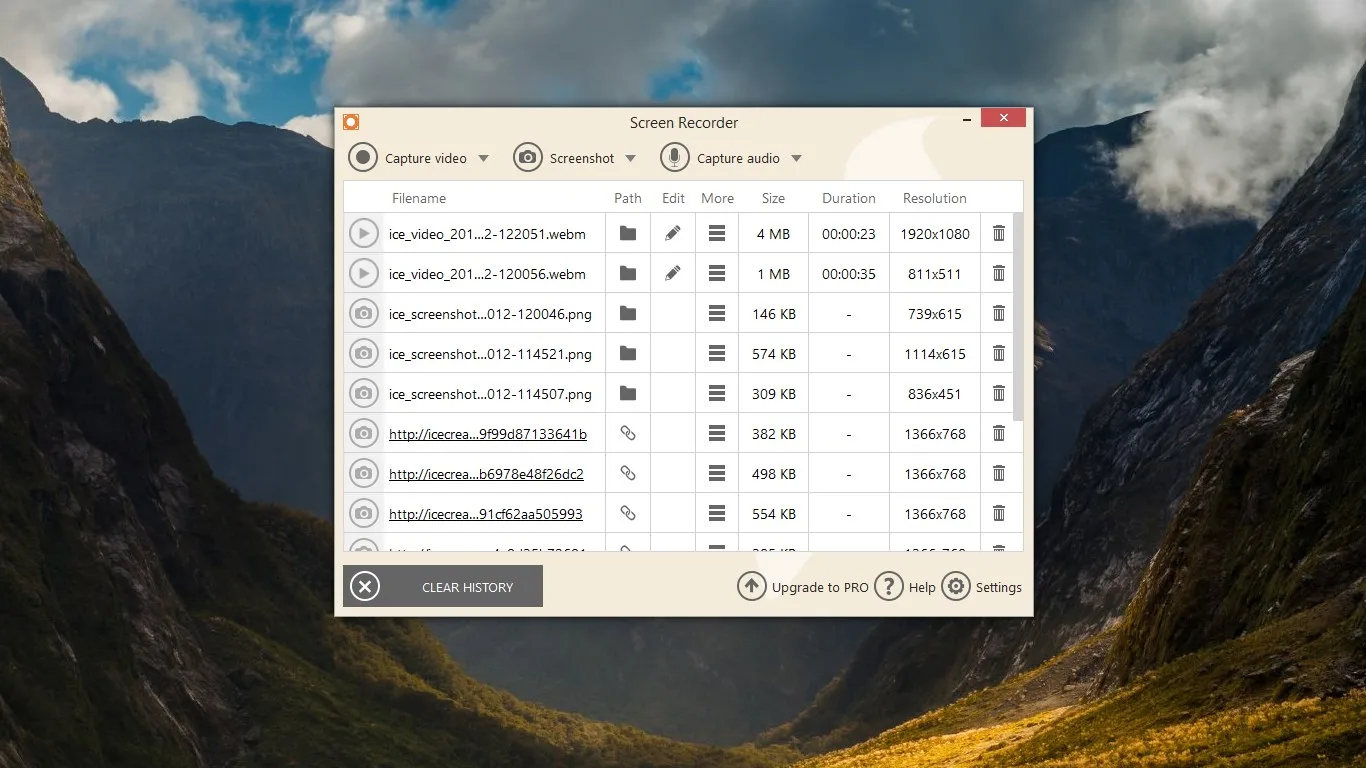The width and height of the screenshot is (1366, 768).
Task: Open the http://icecrea...b6978e48f26dc2 link
Action: 486,474
